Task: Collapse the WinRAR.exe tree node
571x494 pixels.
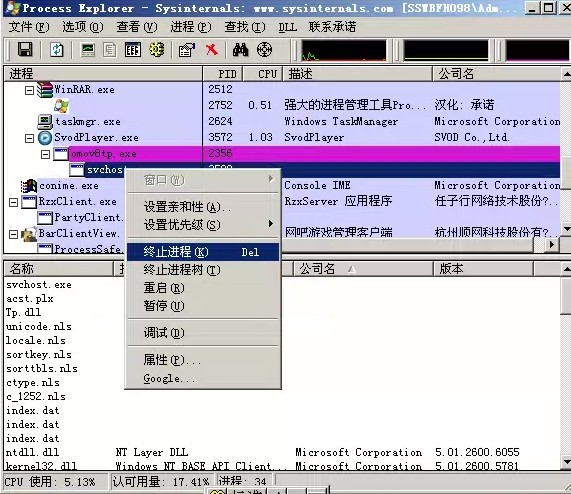Action: point(29,90)
